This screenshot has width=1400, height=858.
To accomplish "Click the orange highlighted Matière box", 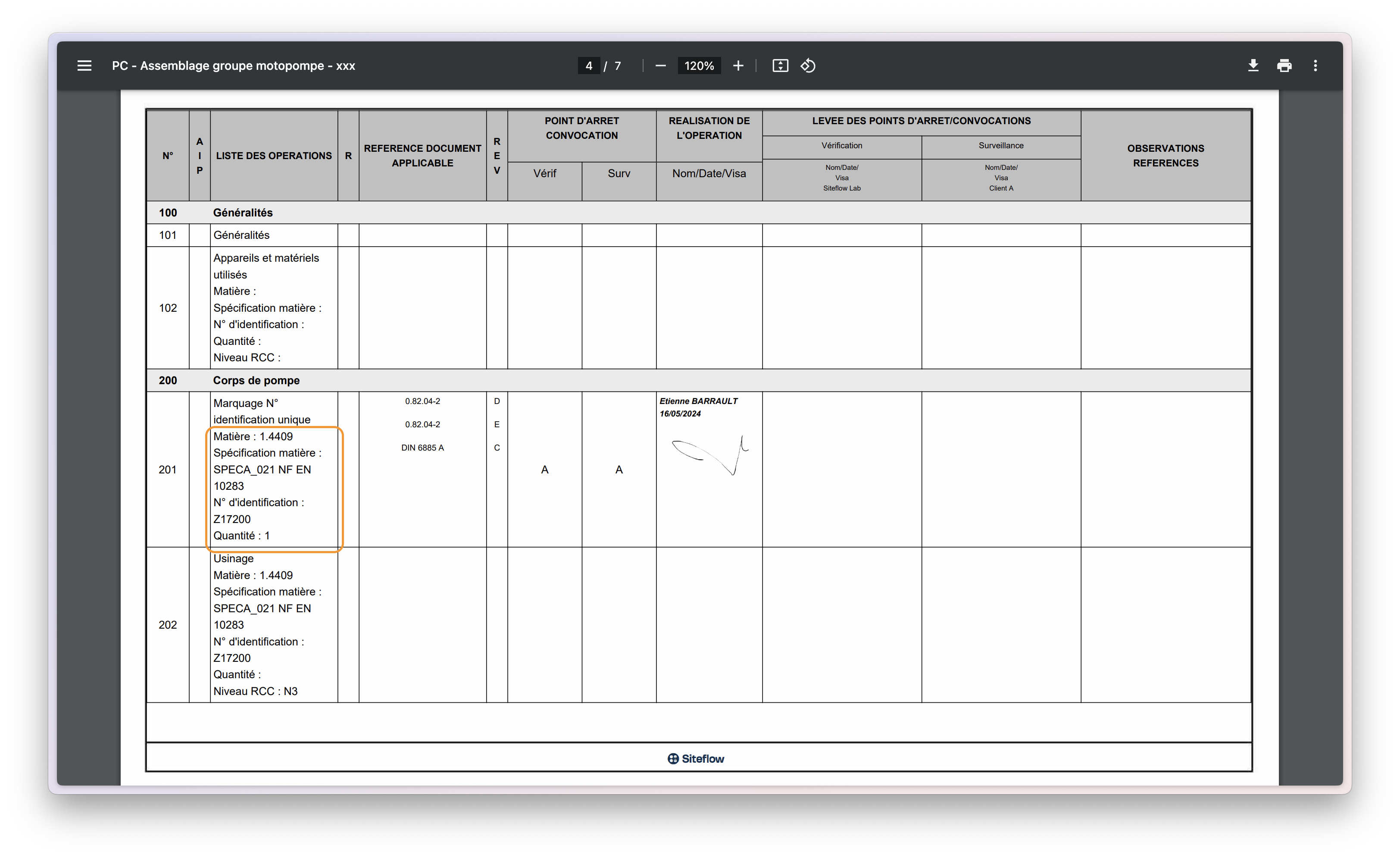I will pyautogui.click(x=274, y=488).
